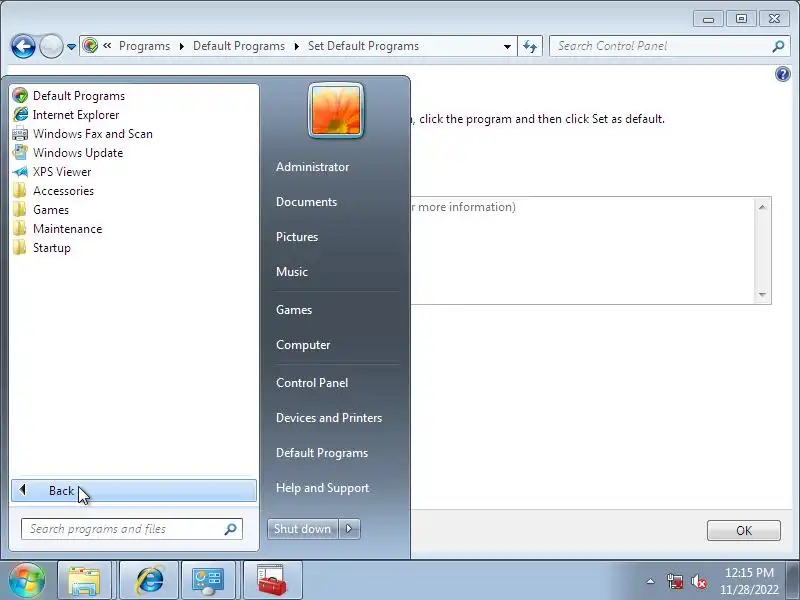Open Windows Explorer from the taskbar

84,580
